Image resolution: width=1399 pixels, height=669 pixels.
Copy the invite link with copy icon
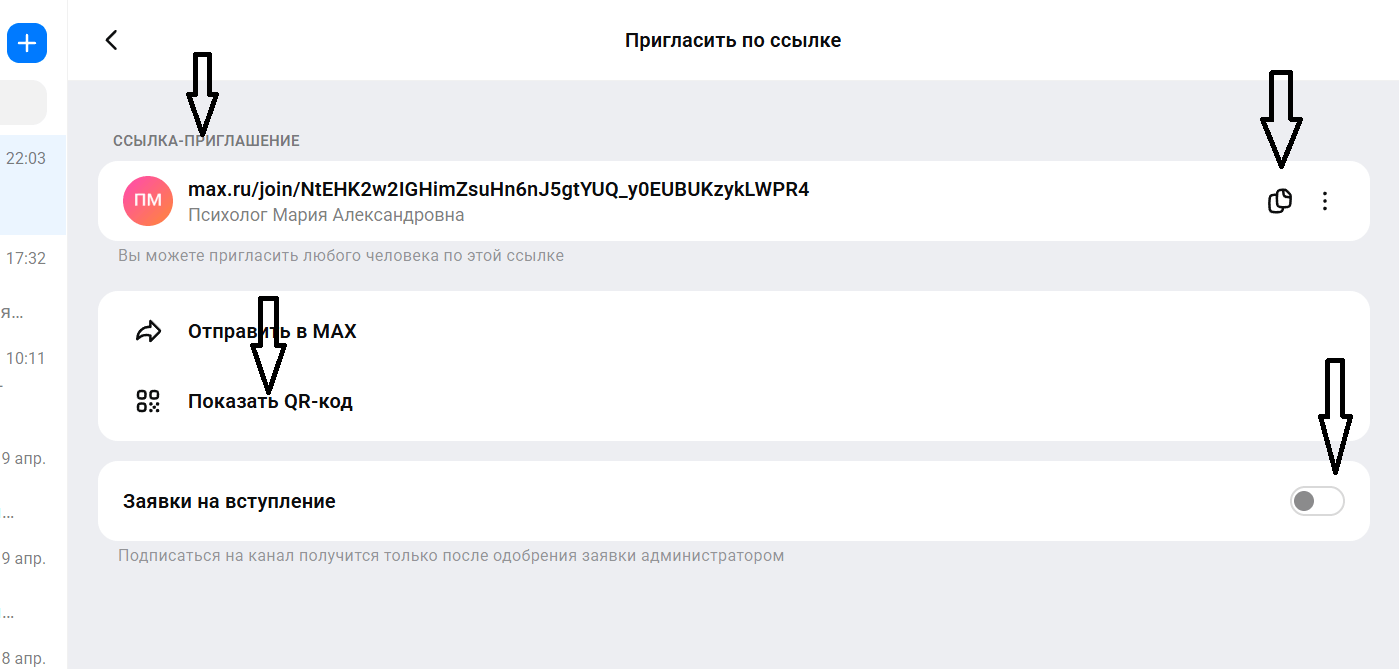click(1279, 201)
